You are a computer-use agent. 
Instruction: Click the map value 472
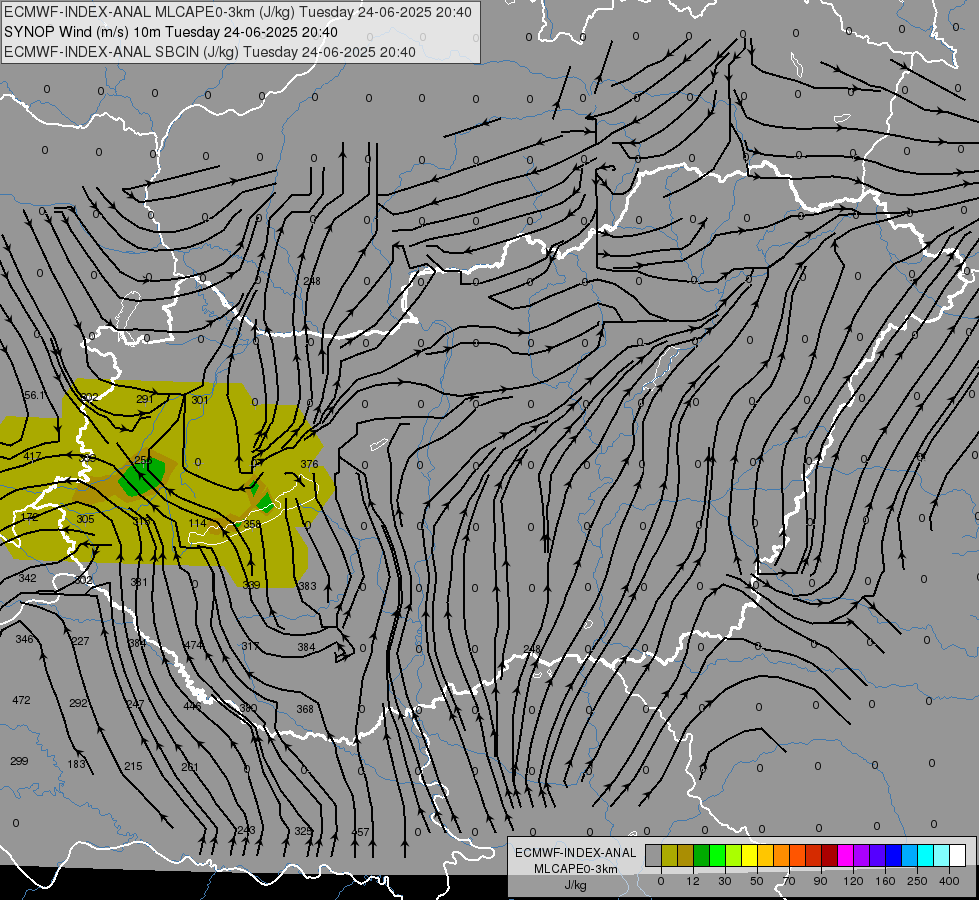[21, 700]
